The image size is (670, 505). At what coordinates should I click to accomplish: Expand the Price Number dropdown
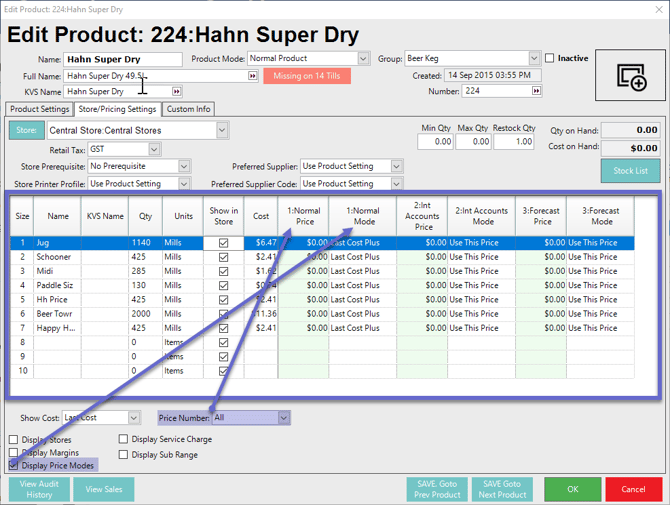[x=283, y=418]
